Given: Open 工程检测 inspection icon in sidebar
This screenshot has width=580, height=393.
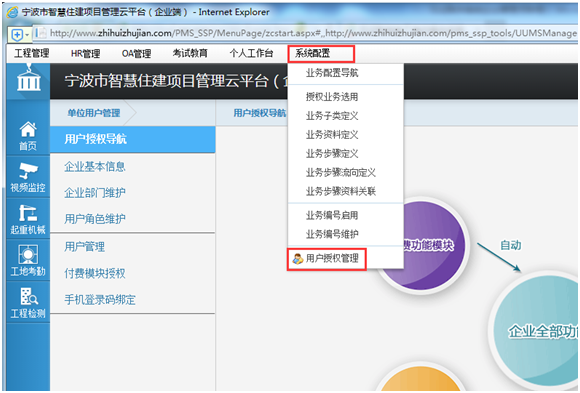Looking at the screenshot, I should click(x=28, y=303).
